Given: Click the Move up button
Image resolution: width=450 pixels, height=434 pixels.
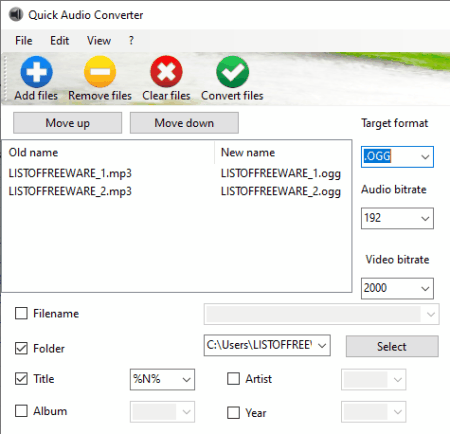Looking at the screenshot, I should click(x=67, y=123).
